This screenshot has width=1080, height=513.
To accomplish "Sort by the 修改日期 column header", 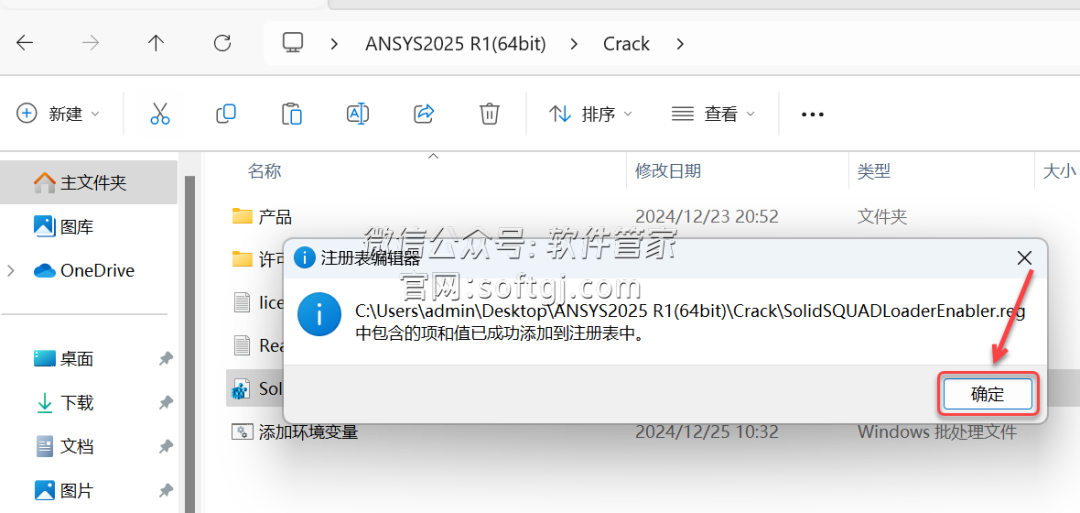I will [668, 171].
